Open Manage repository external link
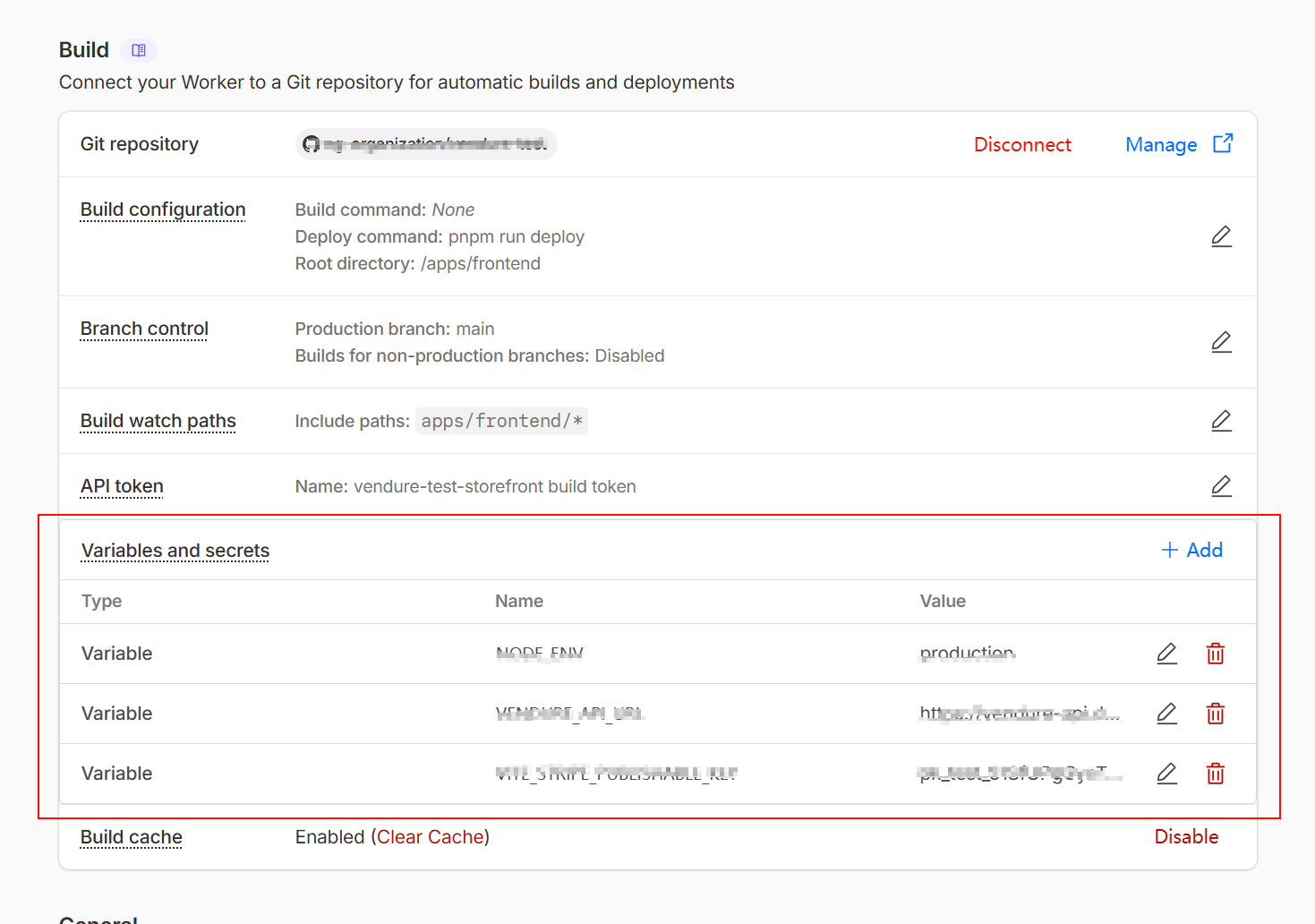Viewport: 1315px width, 924px height. pyautogui.click(x=1178, y=145)
